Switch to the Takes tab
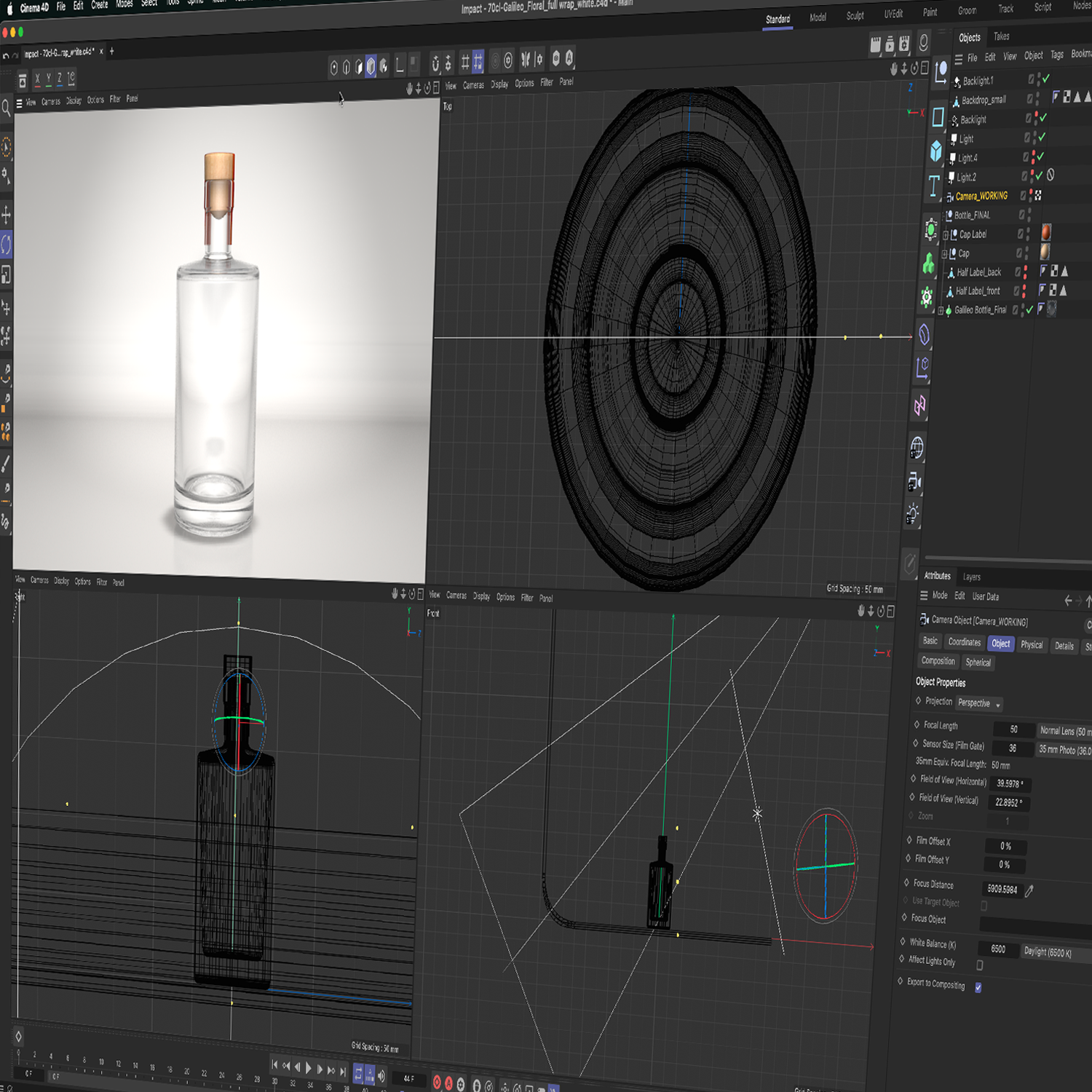 pos(1002,37)
